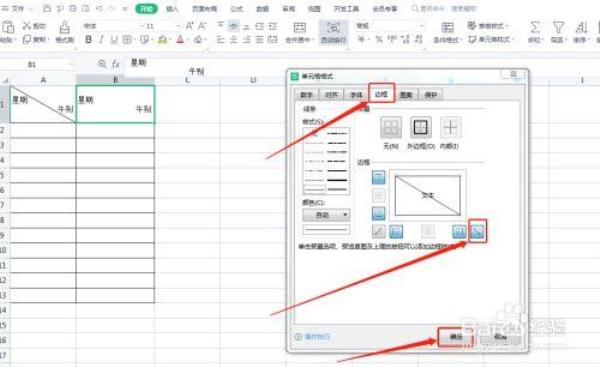The height and width of the screenshot is (367, 600).
Task: Click the Copy icon in the ribbon
Action: click(26, 39)
